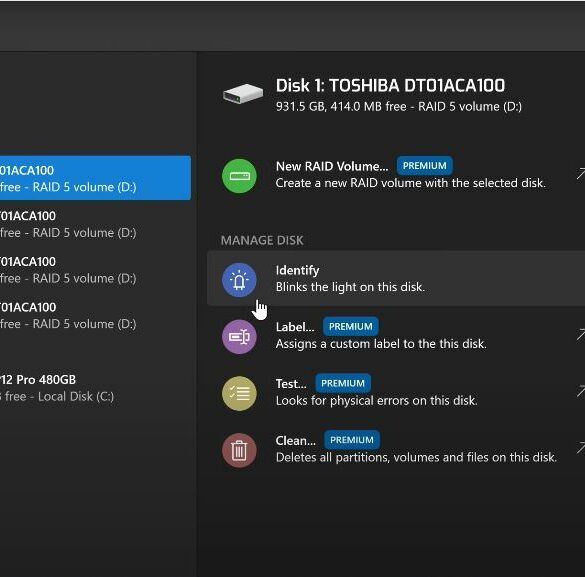Click the MANAGE DISK section header
The height and width of the screenshot is (577, 585).
262,240
